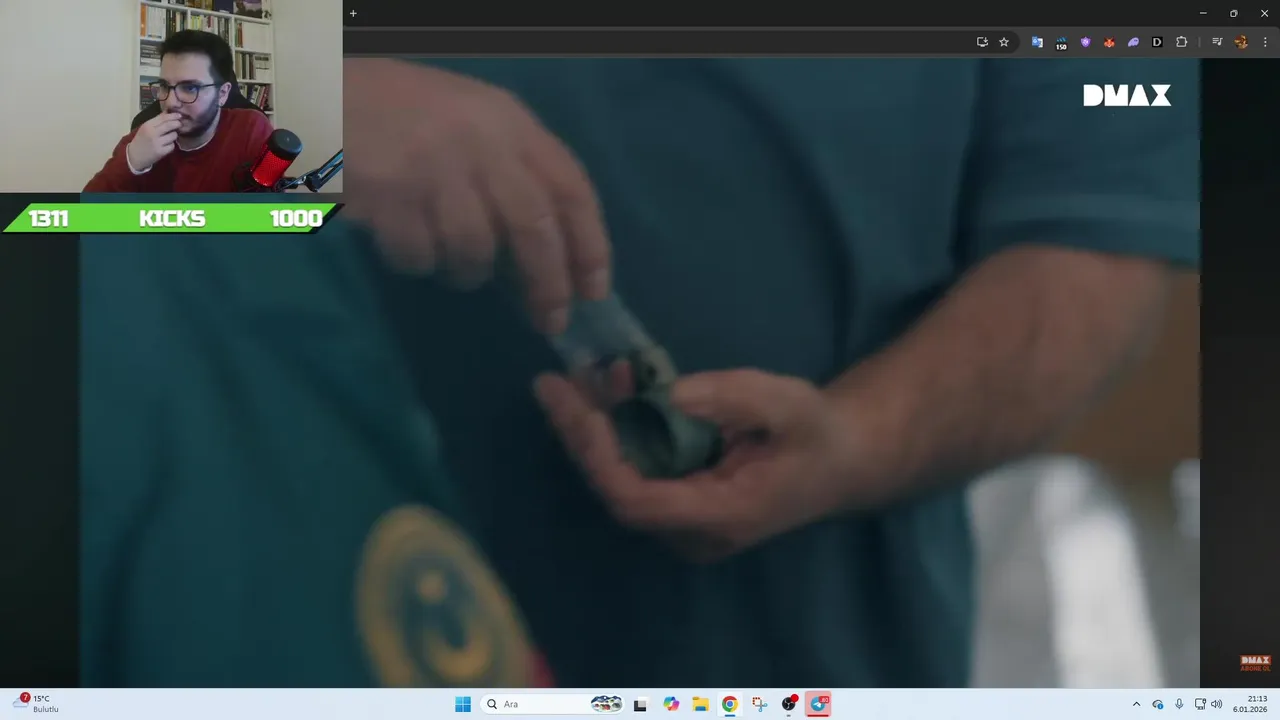Open the purple shield extension
This screenshot has height=720, width=1280.
(x=1085, y=42)
